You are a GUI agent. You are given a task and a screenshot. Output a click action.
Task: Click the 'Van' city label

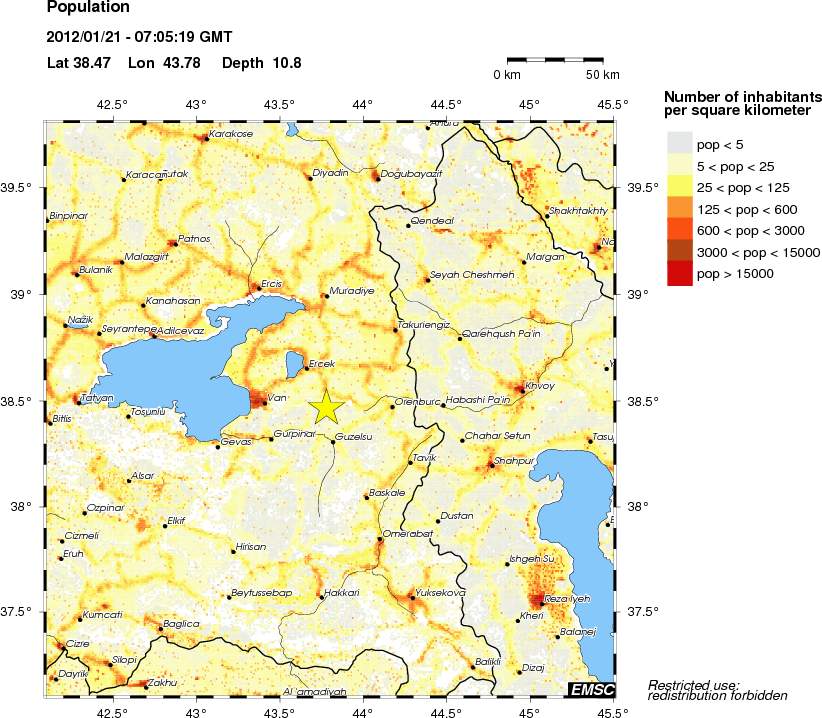(x=277, y=397)
